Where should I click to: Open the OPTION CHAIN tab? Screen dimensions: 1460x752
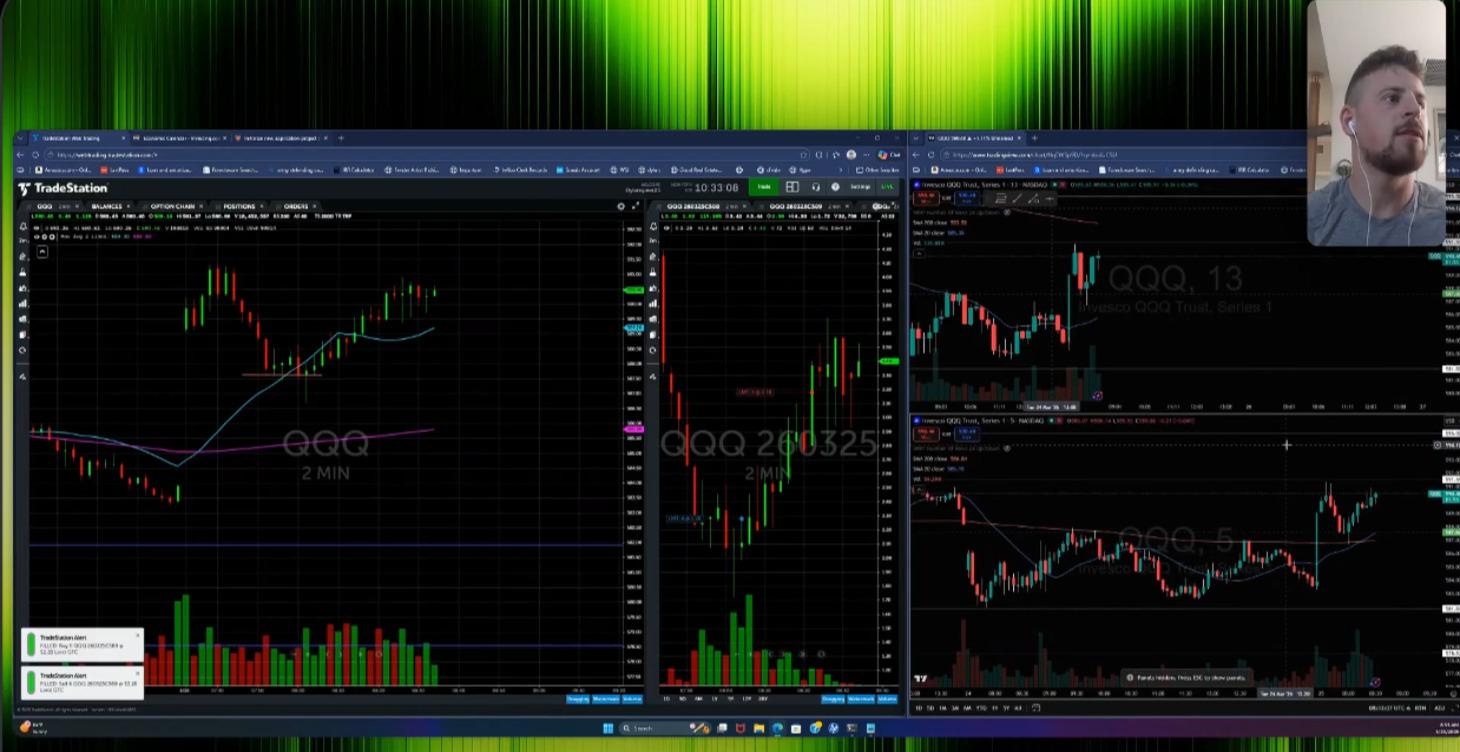172,206
